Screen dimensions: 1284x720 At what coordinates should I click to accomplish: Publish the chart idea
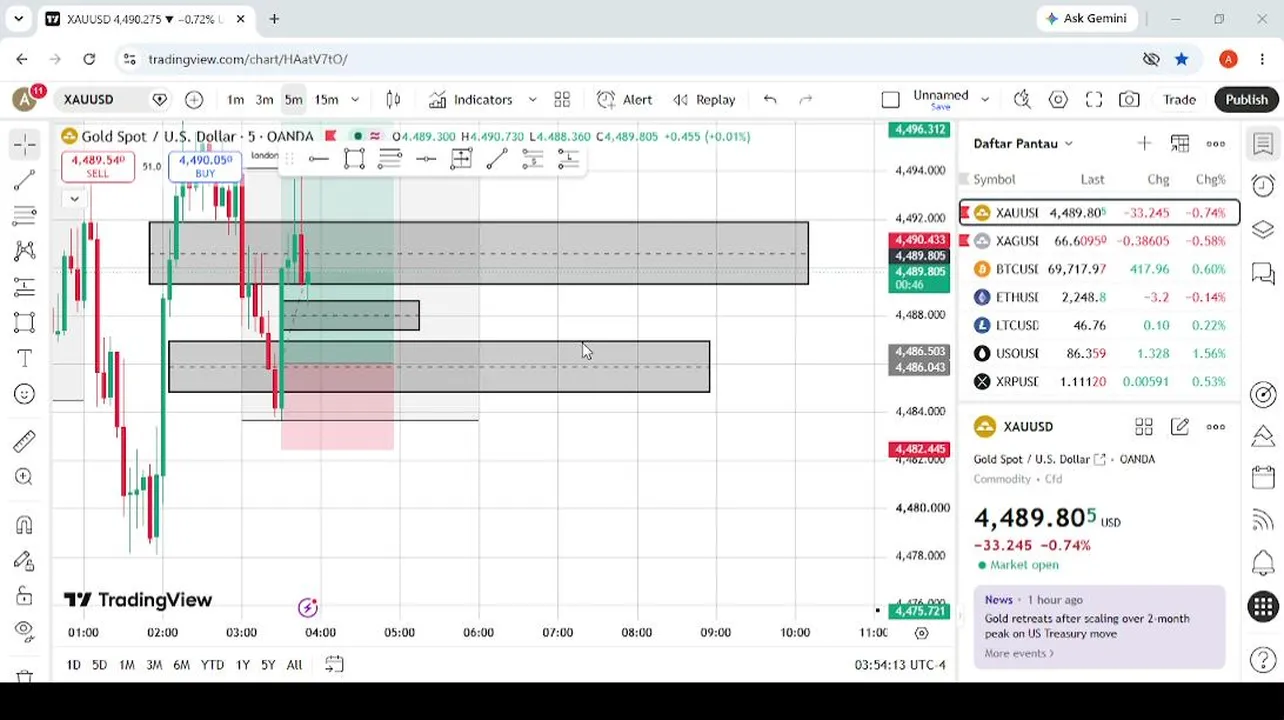(1246, 99)
